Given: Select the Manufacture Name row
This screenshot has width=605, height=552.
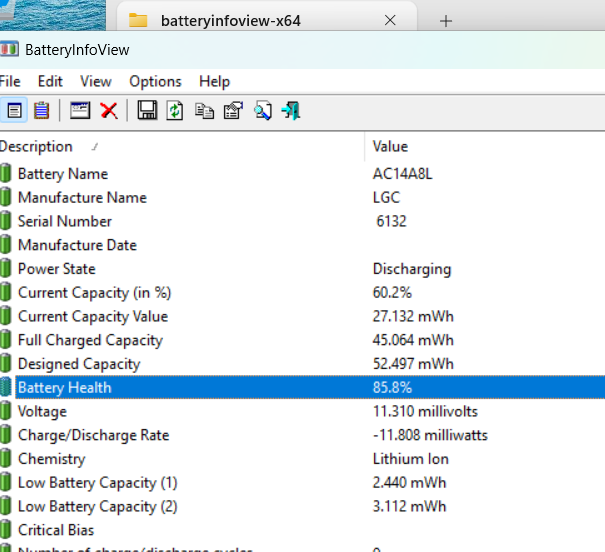Looking at the screenshot, I should click(302, 198).
